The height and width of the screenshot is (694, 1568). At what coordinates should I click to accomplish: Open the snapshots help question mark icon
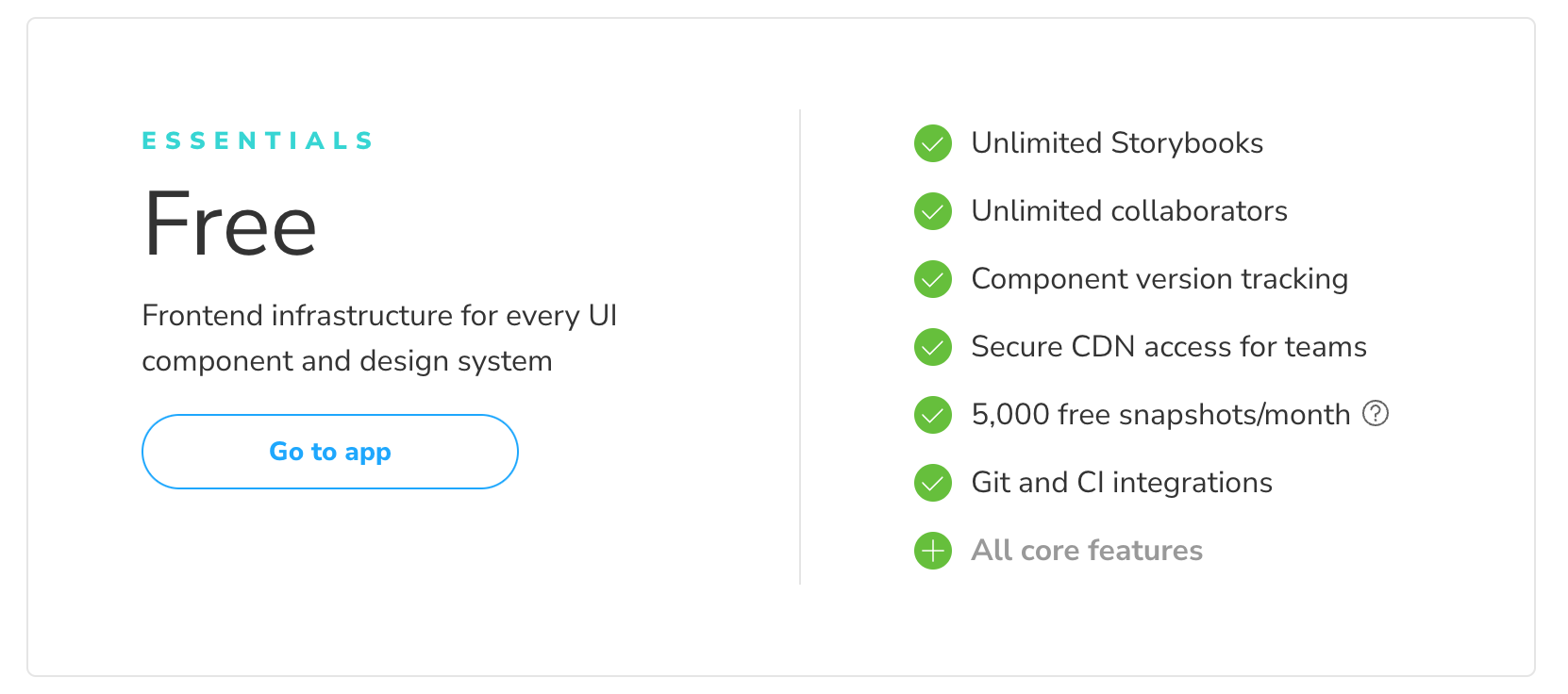1376,413
